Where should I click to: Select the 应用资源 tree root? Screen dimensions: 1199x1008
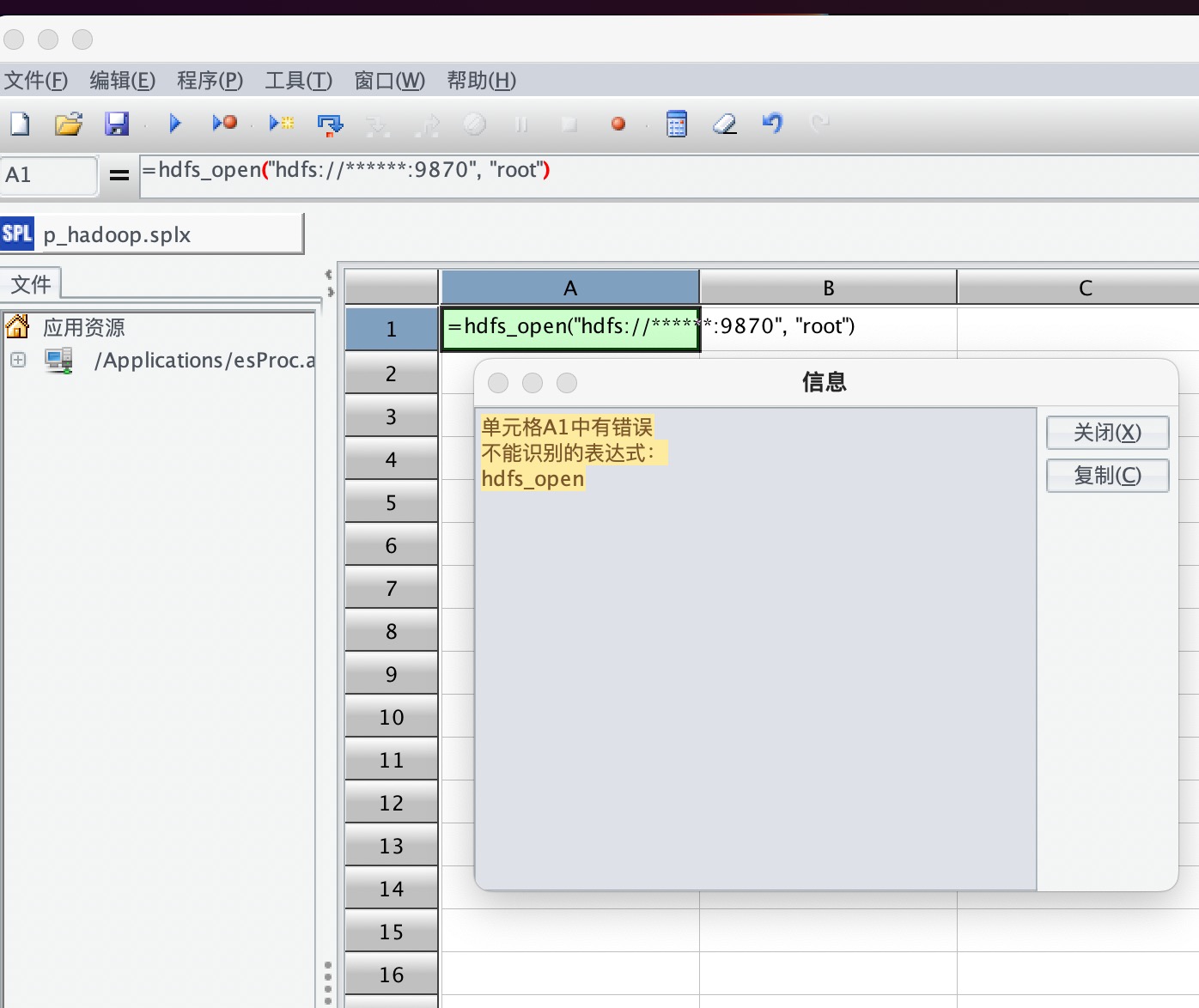click(84, 327)
